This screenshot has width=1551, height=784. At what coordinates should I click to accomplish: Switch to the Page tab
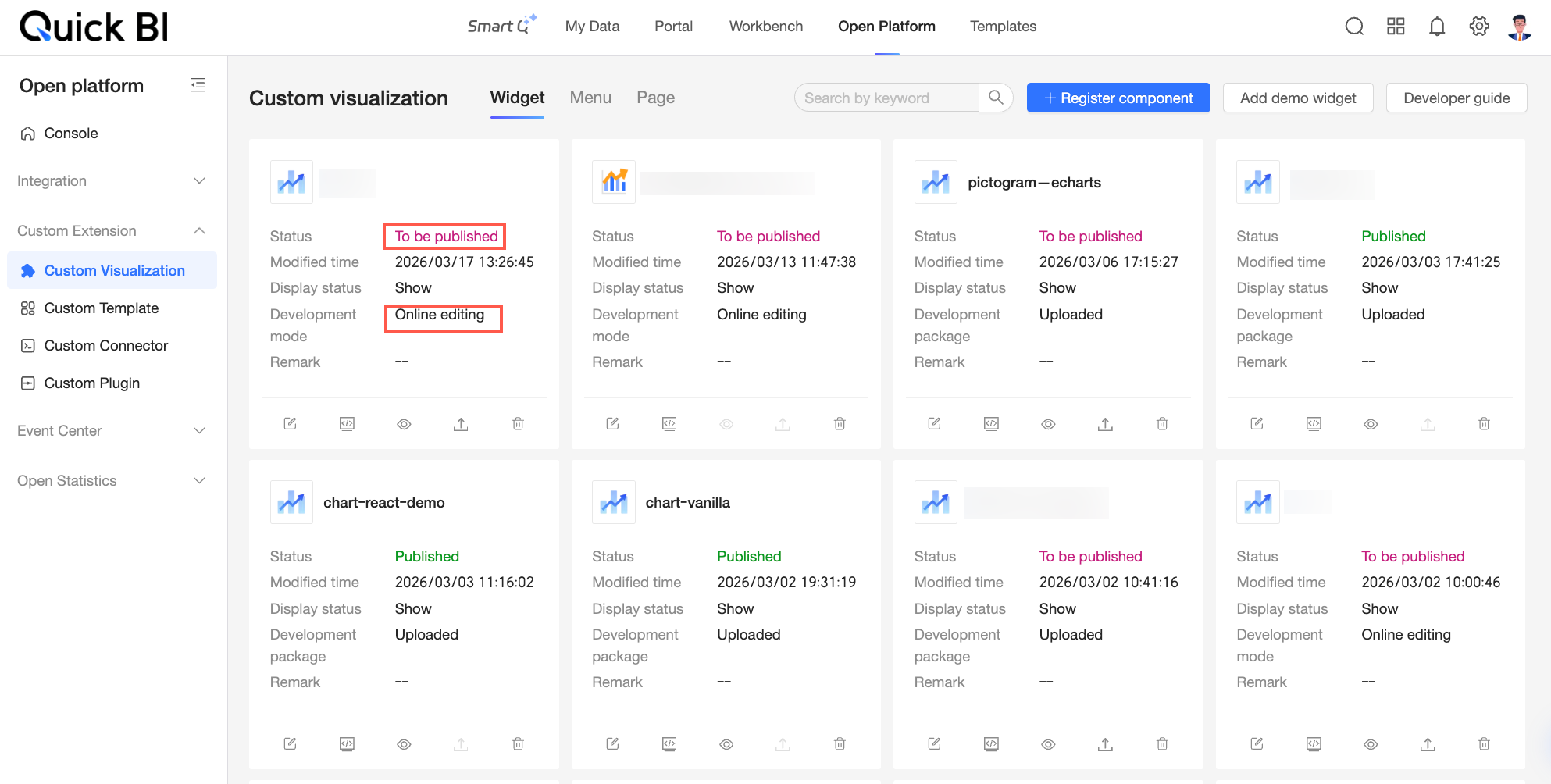655,98
